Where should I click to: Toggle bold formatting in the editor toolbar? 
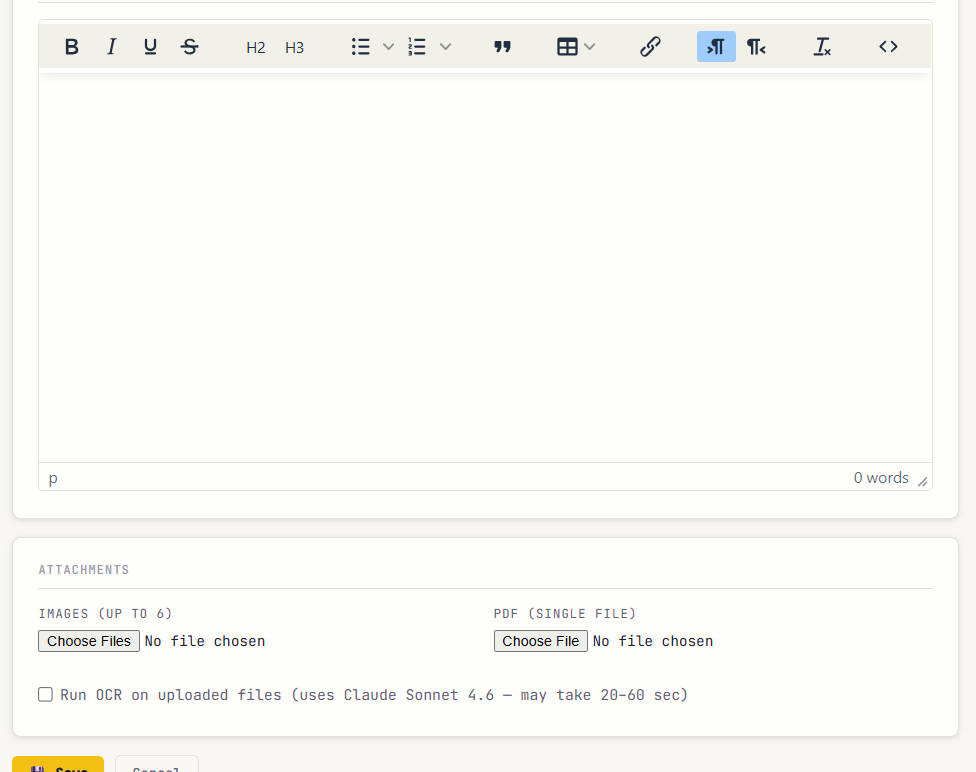tap(72, 47)
